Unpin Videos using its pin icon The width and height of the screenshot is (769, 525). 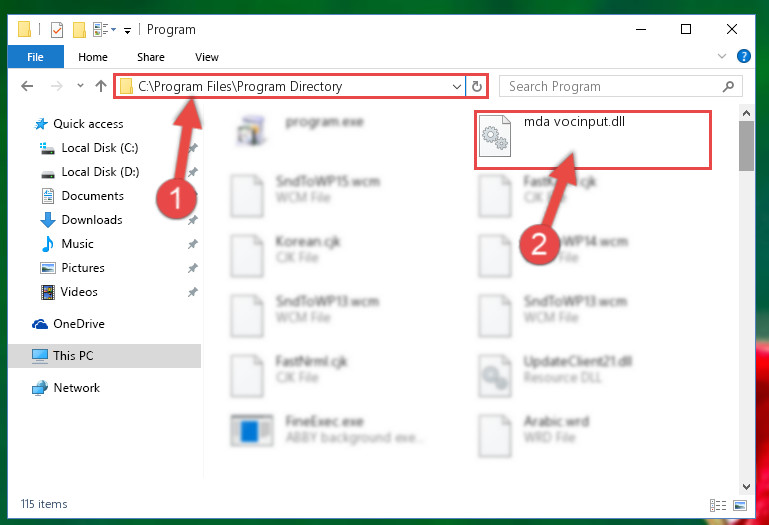point(193,292)
